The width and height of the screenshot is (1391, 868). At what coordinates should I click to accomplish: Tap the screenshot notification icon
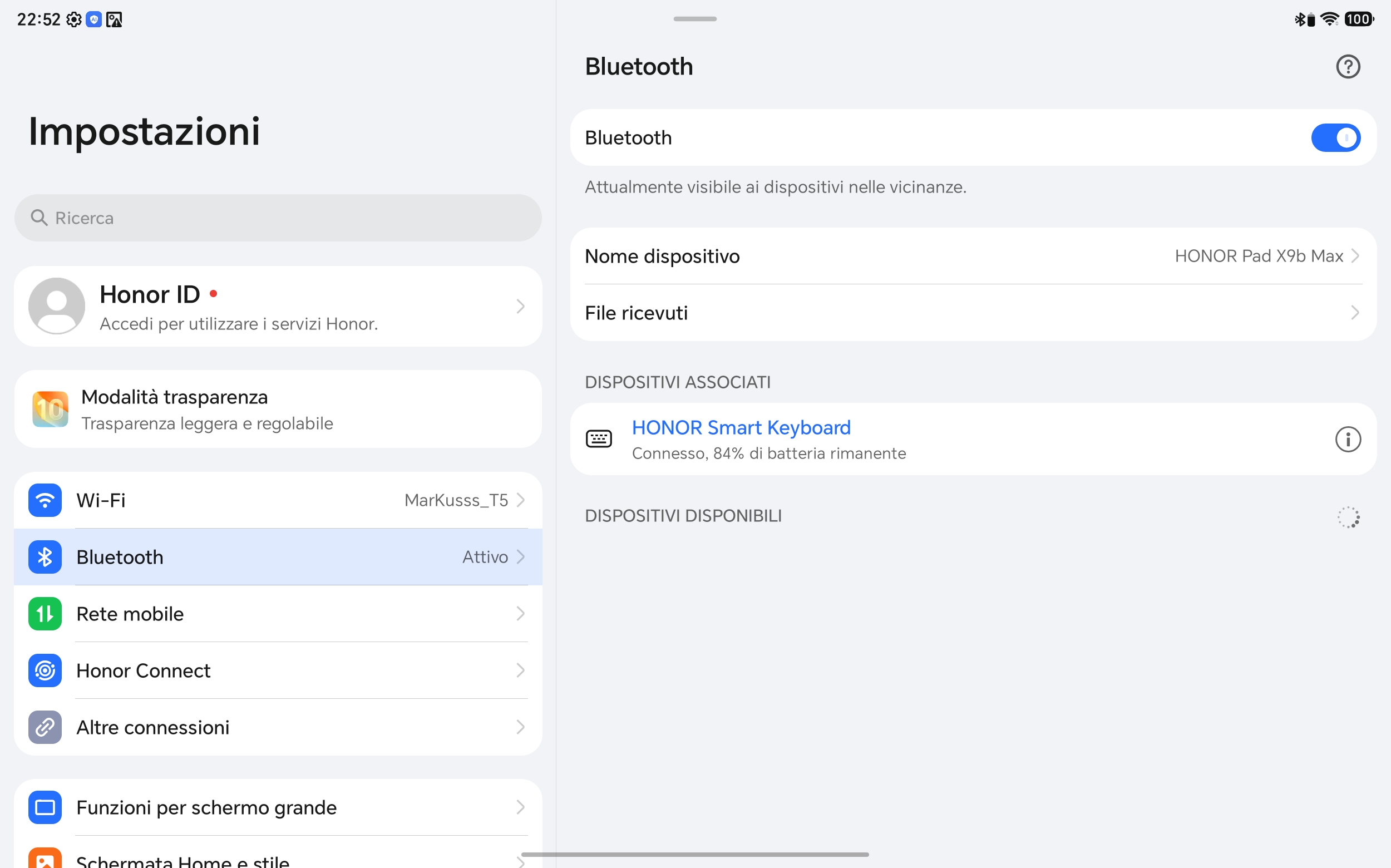tap(114, 19)
